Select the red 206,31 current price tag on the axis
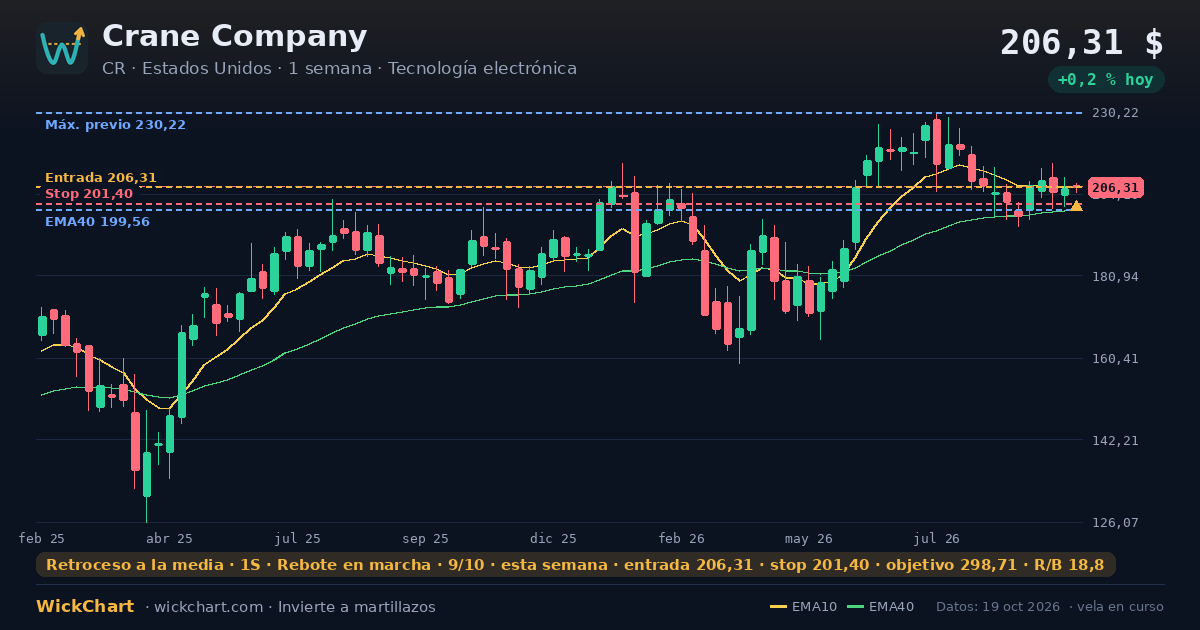1200x630 pixels. (1115, 188)
